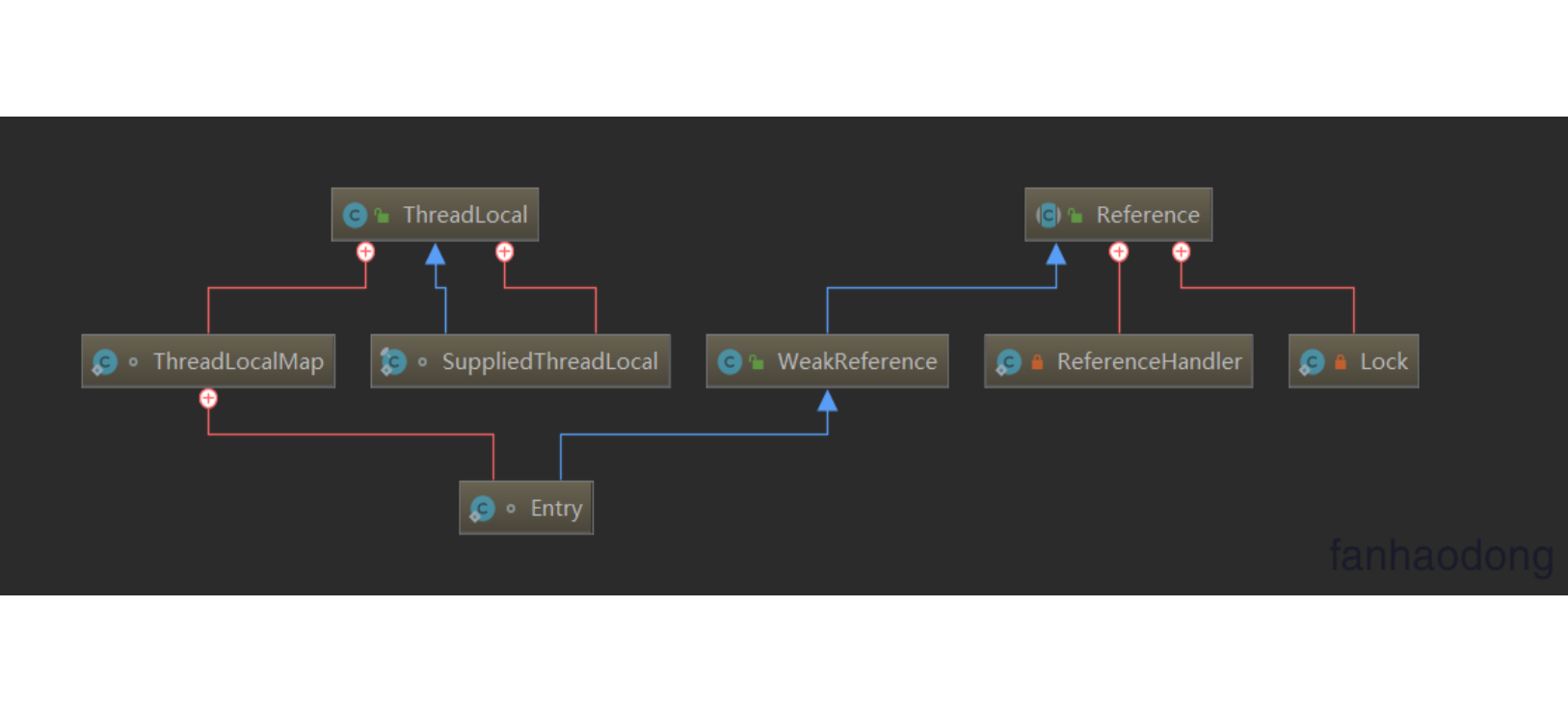The width and height of the screenshot is (1568, 712).
Task: Click the Entry static class icon
Action: [482, 509]
